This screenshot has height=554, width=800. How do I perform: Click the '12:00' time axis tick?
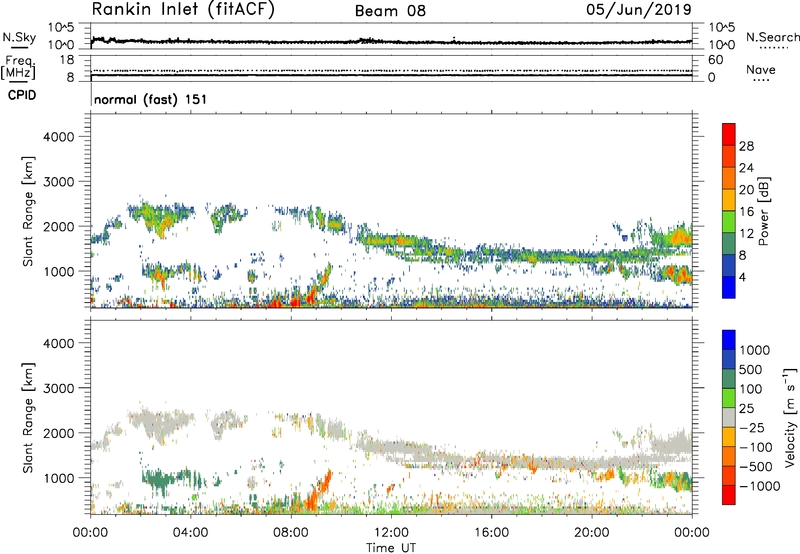click(391, 533)
